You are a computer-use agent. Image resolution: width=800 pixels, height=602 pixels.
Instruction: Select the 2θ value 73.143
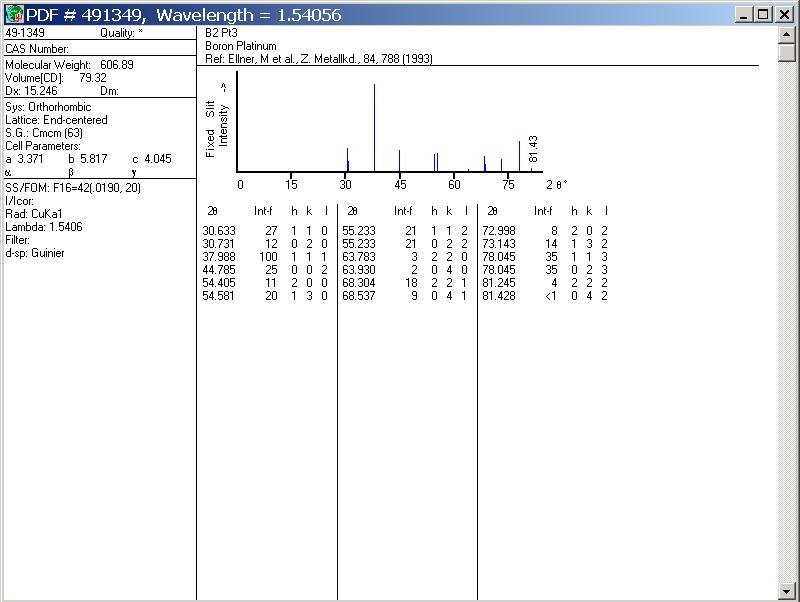(x=499, y=244)
